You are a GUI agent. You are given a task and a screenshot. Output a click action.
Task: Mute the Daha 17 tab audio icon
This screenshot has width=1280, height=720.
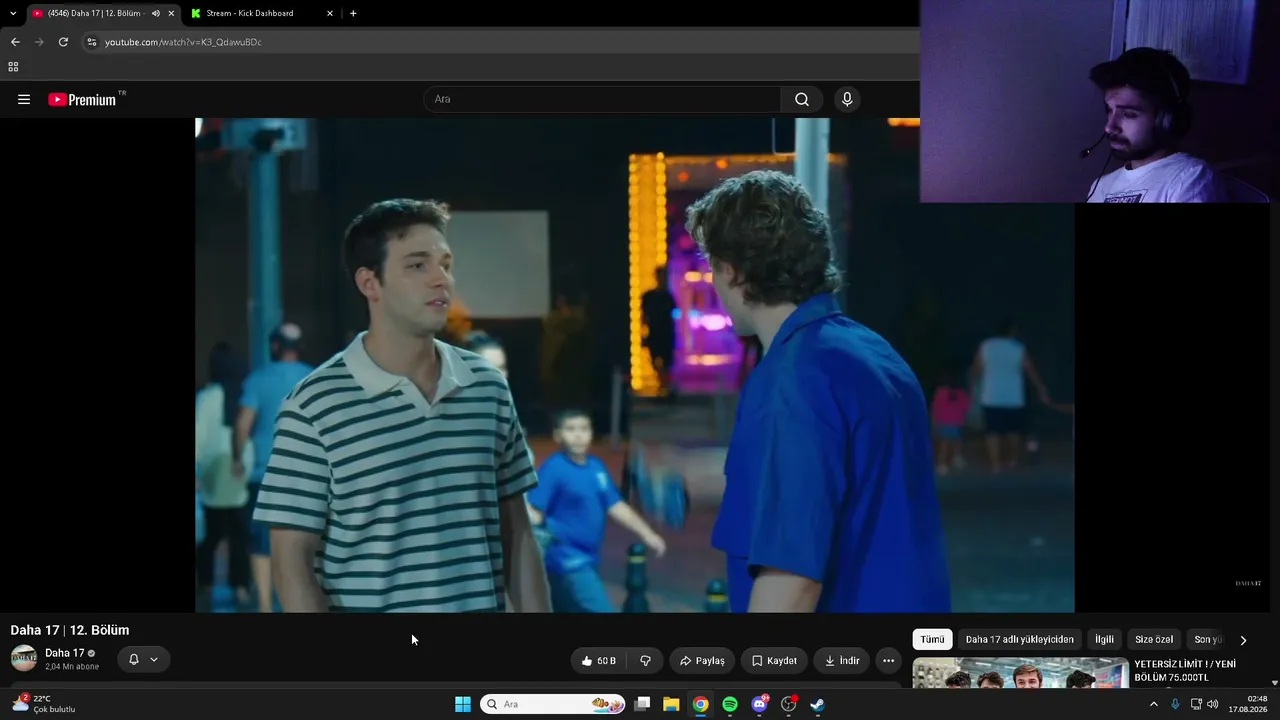(156, 13)
